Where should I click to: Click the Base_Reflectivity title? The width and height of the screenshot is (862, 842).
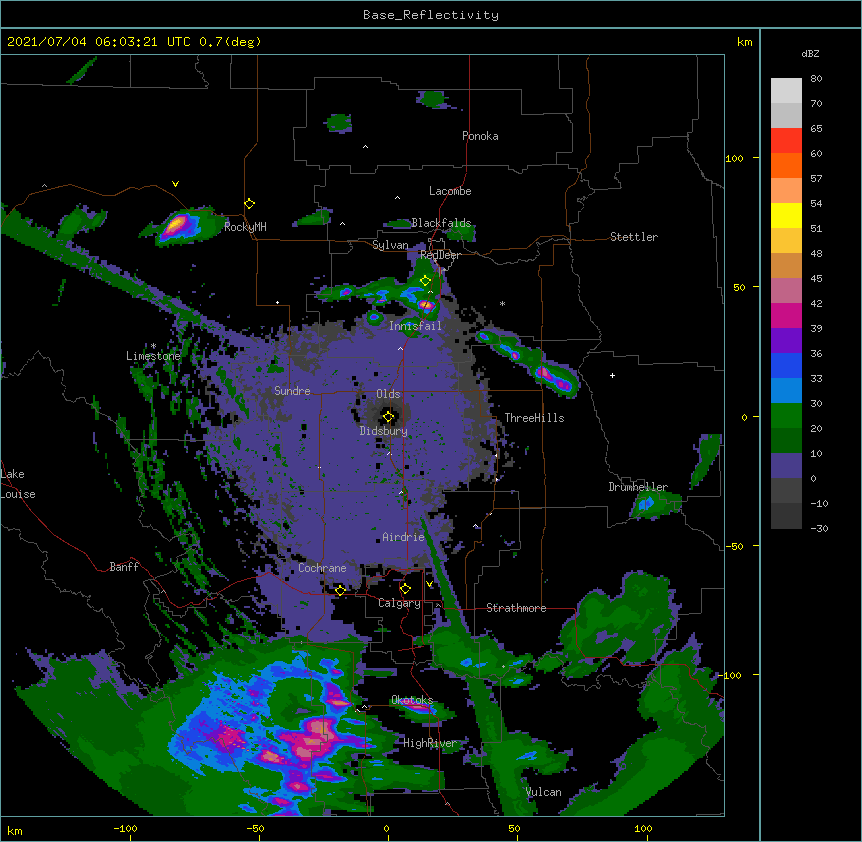[x=431, y=15]
